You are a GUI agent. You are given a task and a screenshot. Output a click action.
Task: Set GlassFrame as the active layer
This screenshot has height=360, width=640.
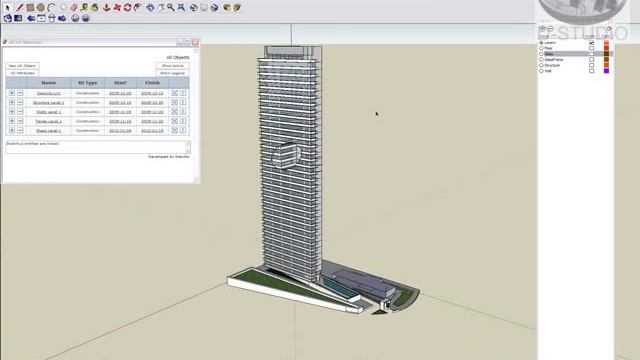pos(541,60)
